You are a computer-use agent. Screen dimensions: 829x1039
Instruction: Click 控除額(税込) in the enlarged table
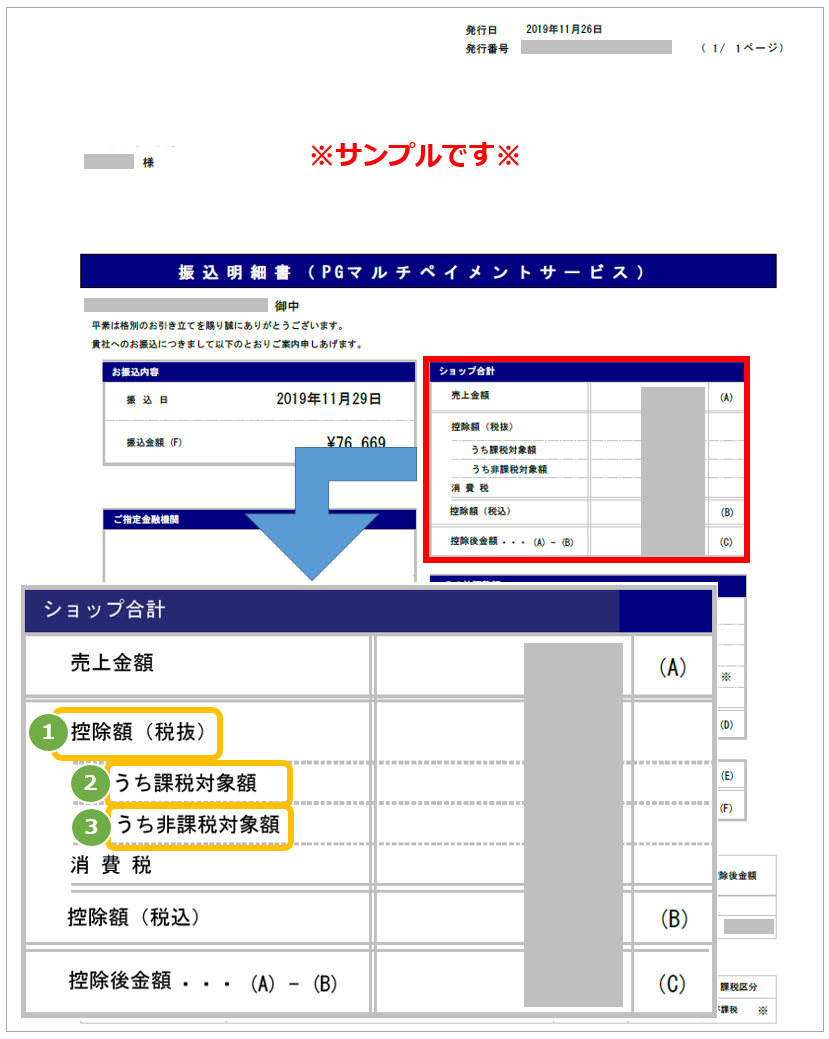(x=134, y=918)
